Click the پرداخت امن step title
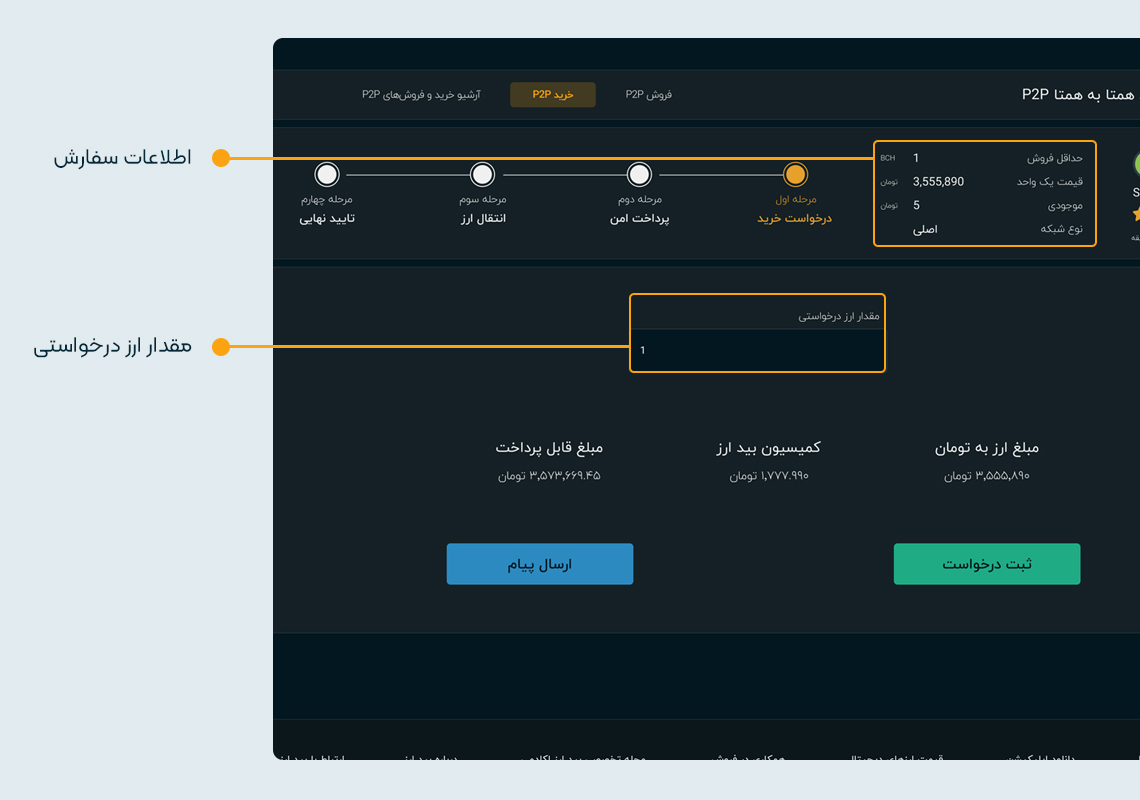Image resolution: width=1140 pixels, height=800 pixels. 639,218
